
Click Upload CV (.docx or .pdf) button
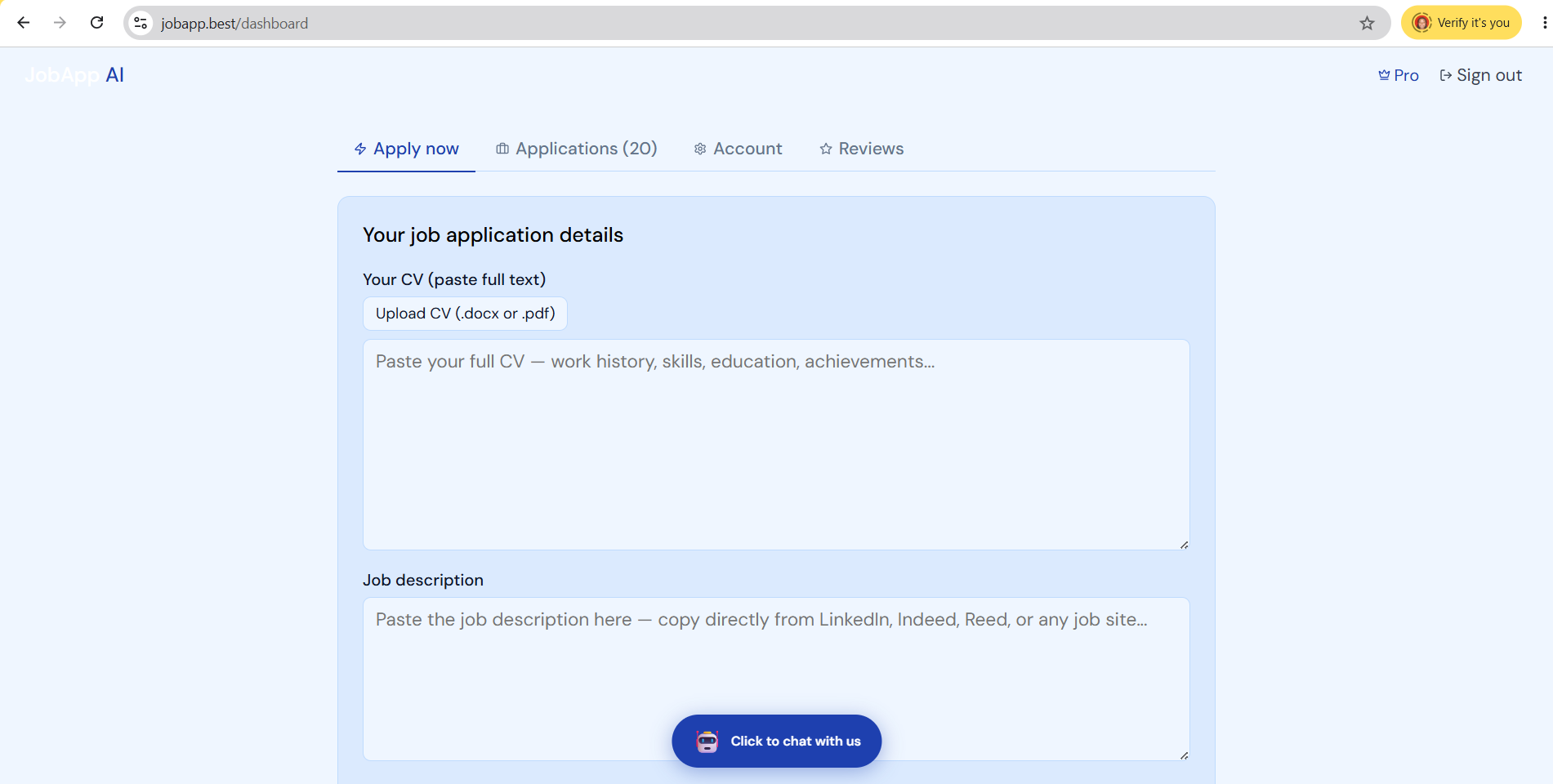coord(465,314)
